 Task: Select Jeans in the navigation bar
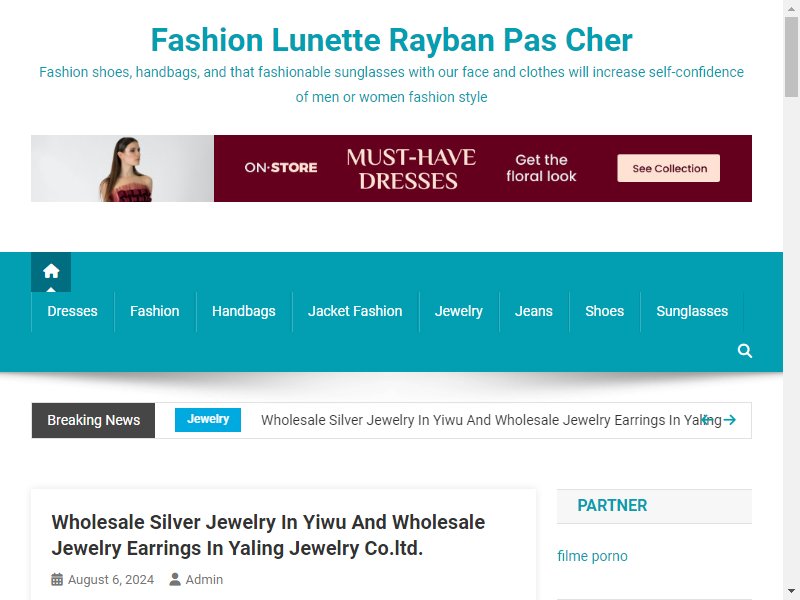pyautogui.click(x=534, y=311)
